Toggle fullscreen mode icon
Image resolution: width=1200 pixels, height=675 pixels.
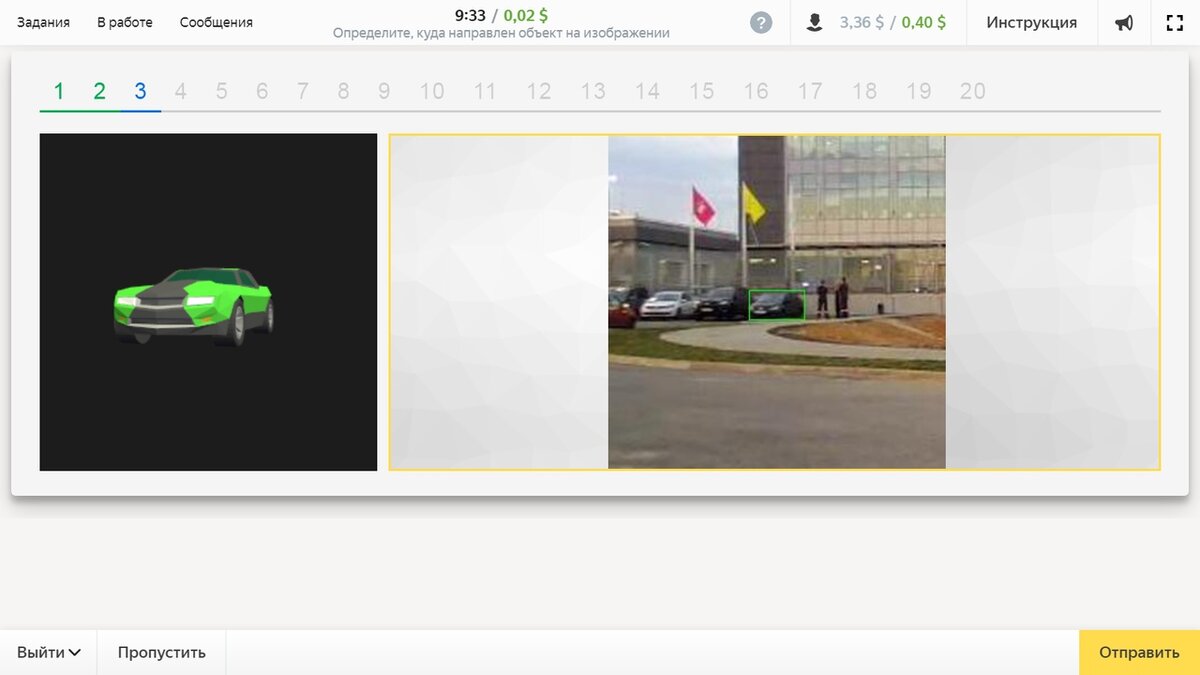(x=1175, y=22)
